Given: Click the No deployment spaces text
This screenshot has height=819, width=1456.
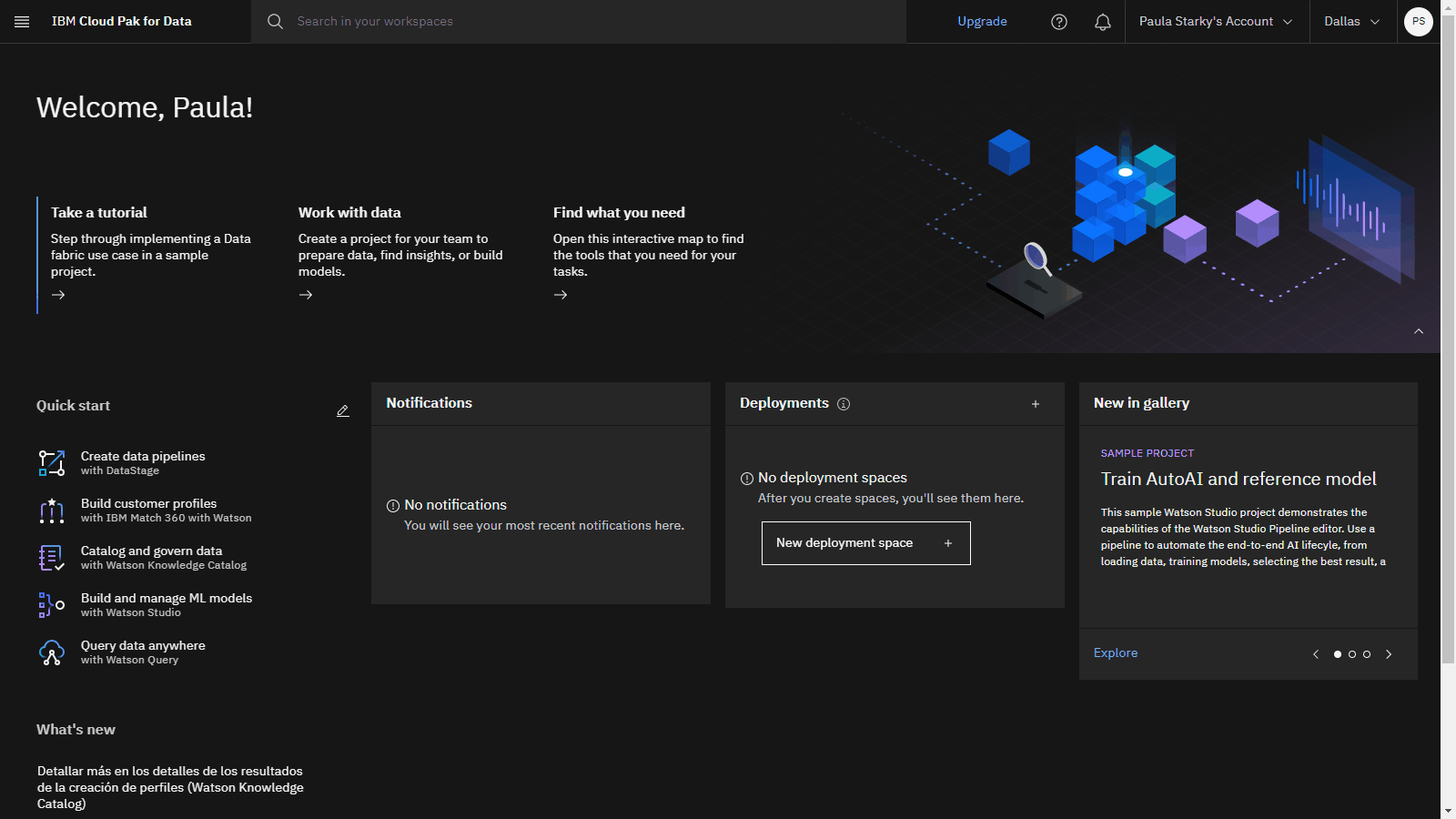Looking at the screenshot, I should (x=833, y=478).
